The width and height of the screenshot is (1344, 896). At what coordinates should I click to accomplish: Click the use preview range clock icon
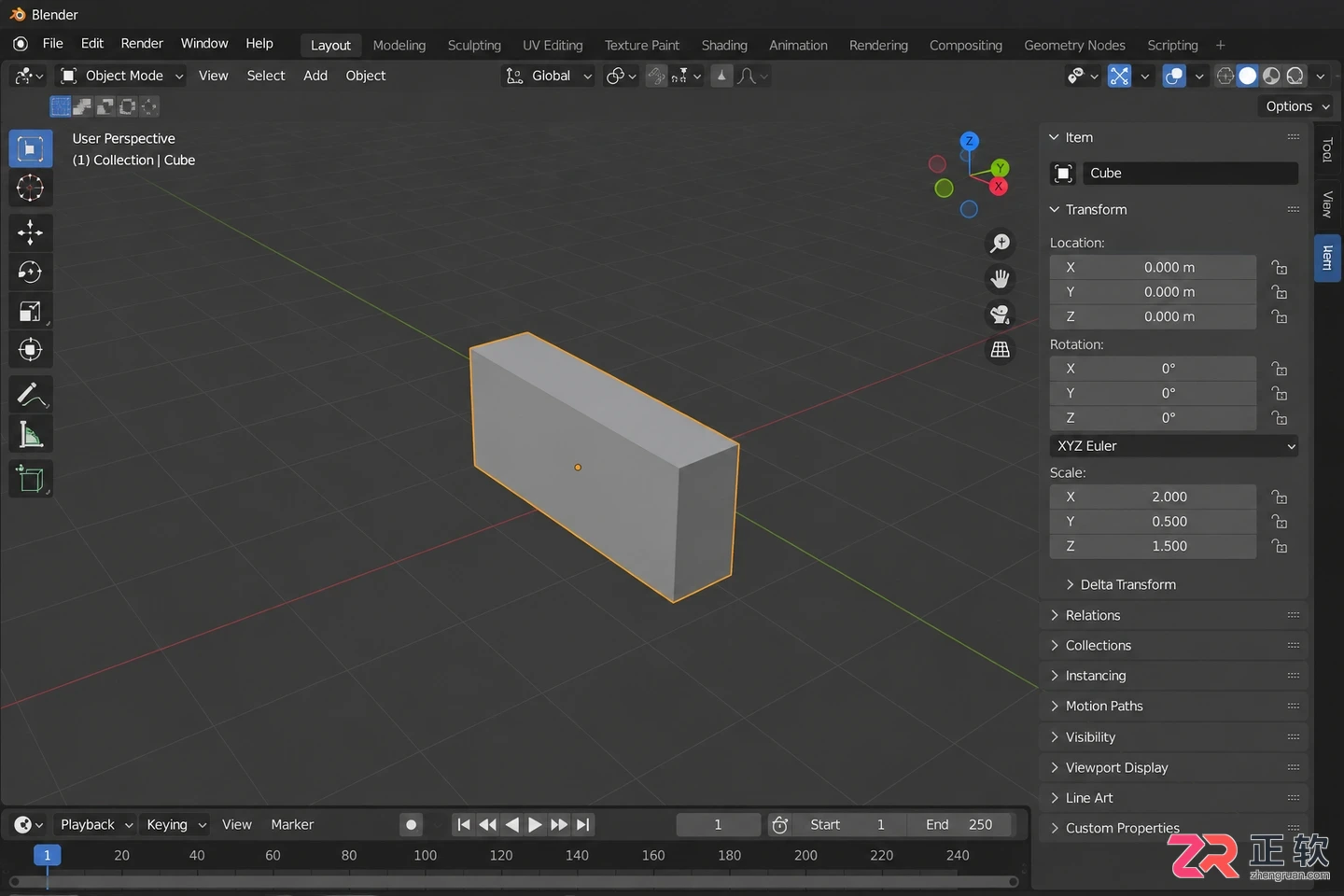click(x=780, y=825)
